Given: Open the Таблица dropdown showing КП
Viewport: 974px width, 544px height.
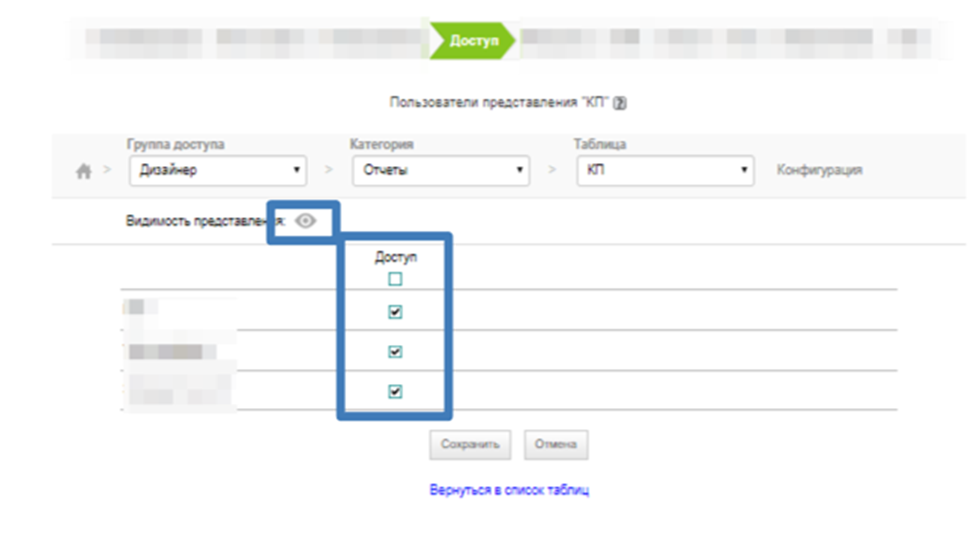Looking at the screenshot, I should [664, 170].
